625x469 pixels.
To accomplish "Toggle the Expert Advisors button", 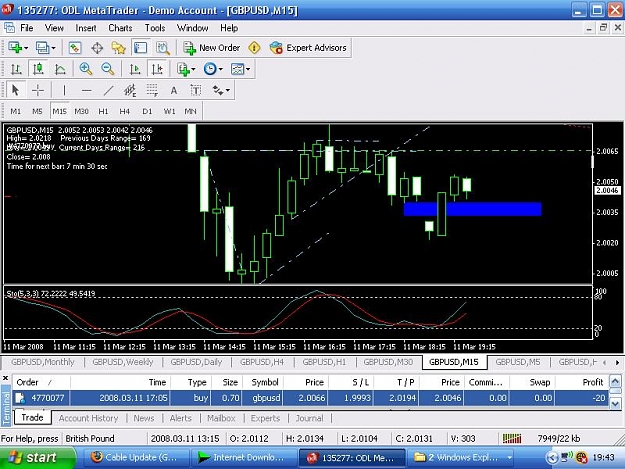I will click(x=308, y=48).
